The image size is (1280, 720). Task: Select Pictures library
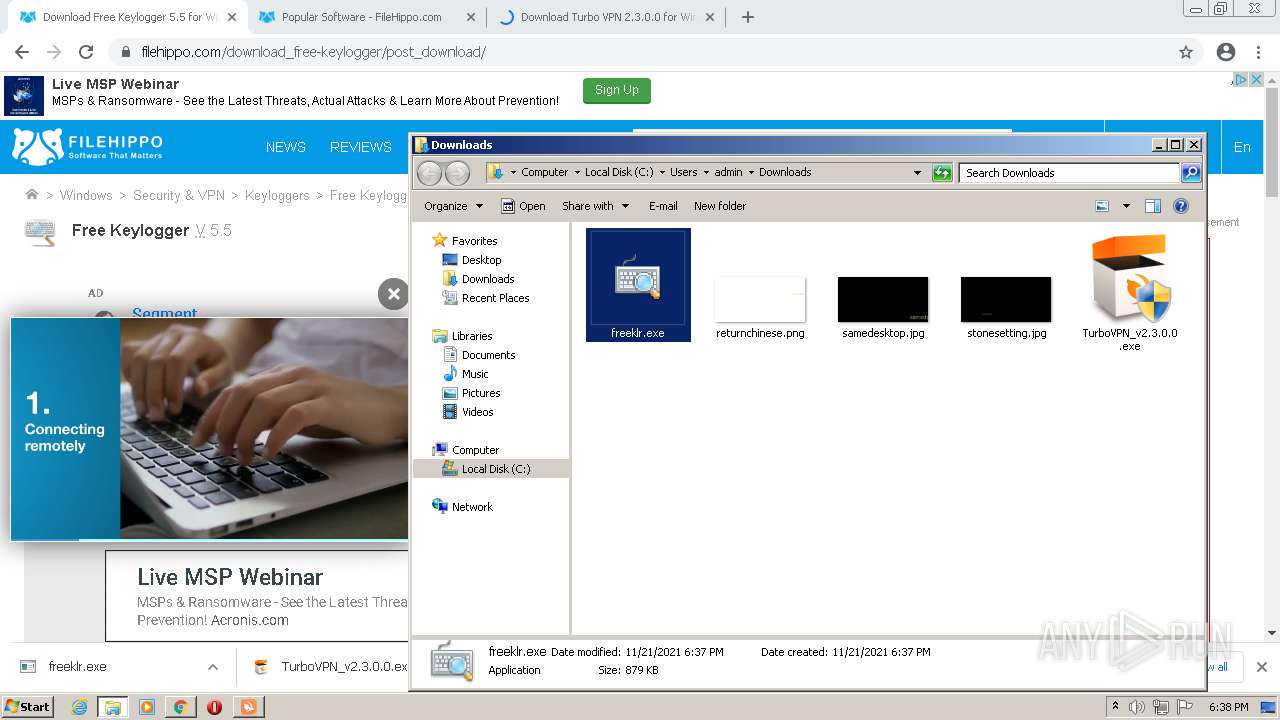pyautogui.click(x=481, y=393)
